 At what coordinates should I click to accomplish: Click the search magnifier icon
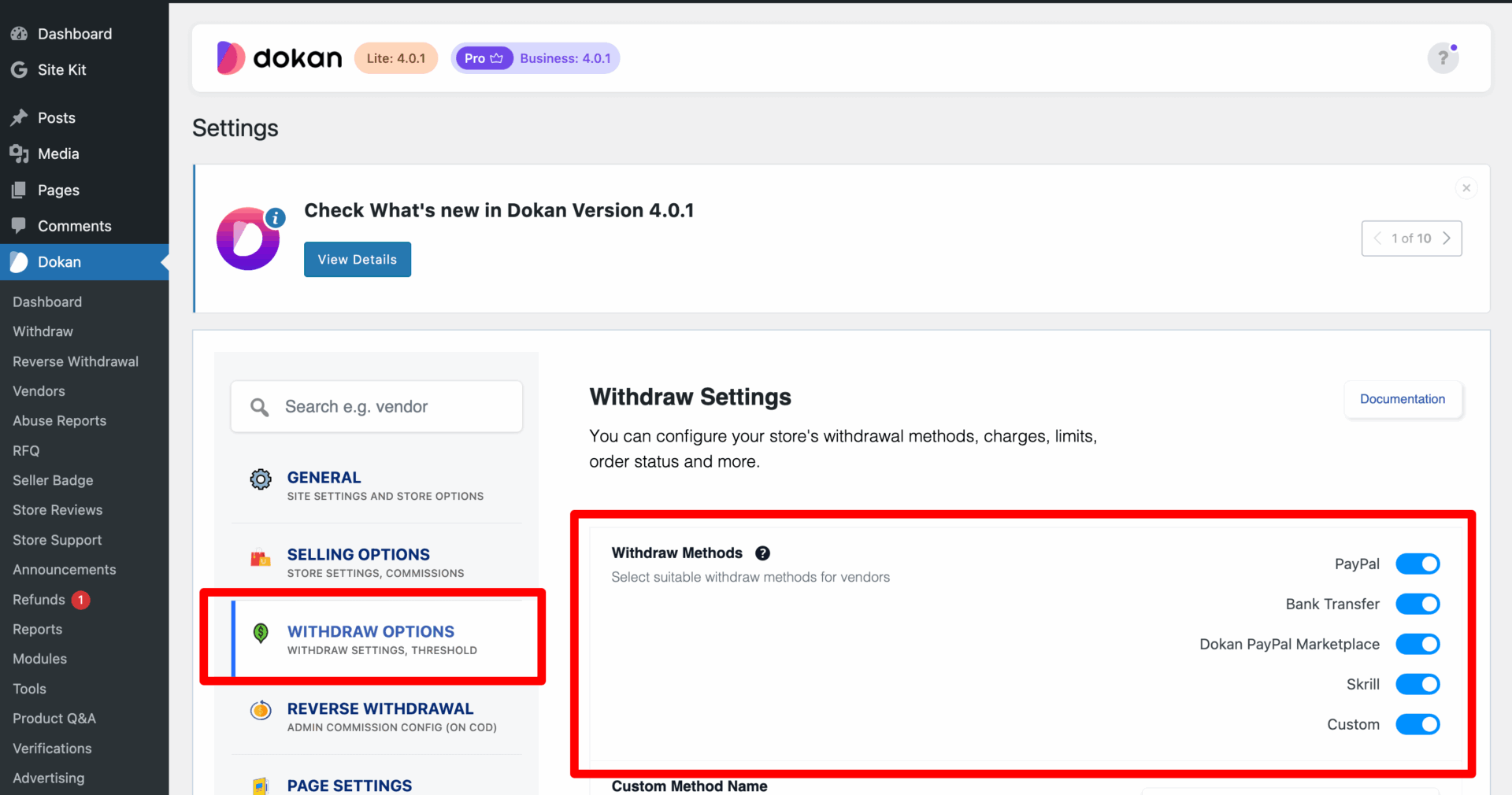(x=259, y=407)
